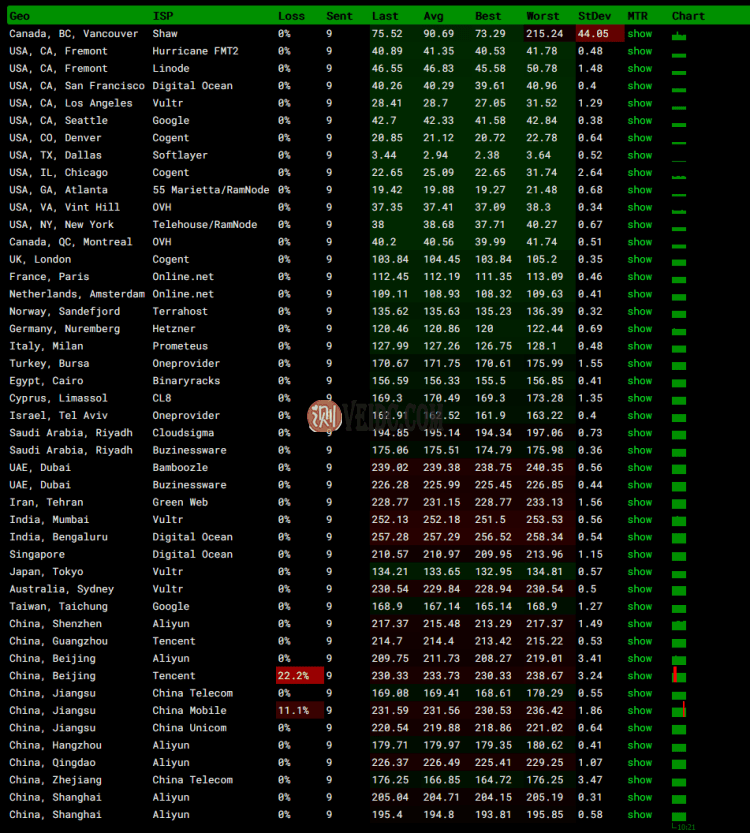The width and height of the screenshot is (750, 833).
Task: Select 'Canada, QC, Montreal' geo cell
Action: (71, 242)
